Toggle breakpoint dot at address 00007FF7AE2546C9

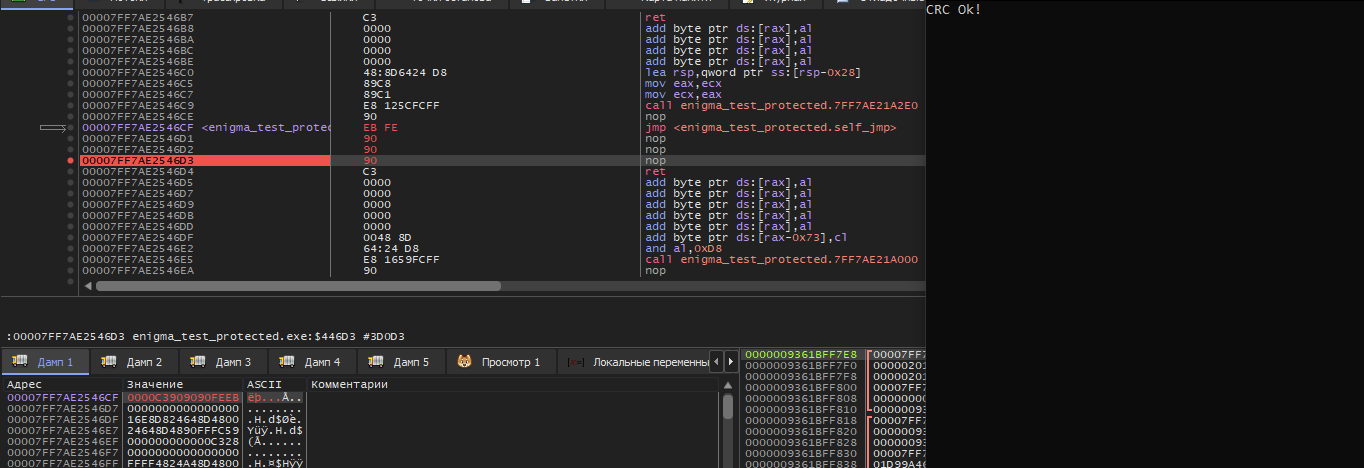pos(69,105)
